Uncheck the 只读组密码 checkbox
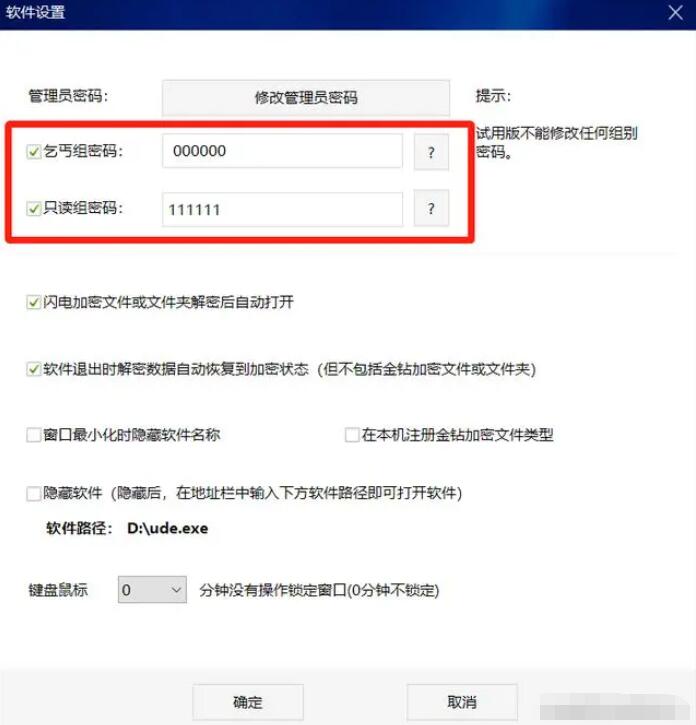Viewport: 696px width, 725px height. 33,209
